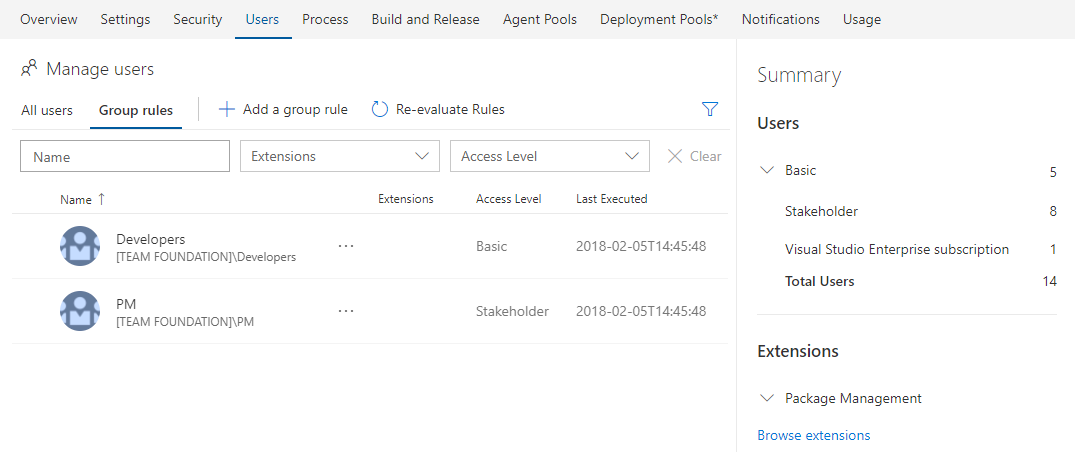1075x452 pixels.
Task: Open the Browse extensions link
Action: 813,435
